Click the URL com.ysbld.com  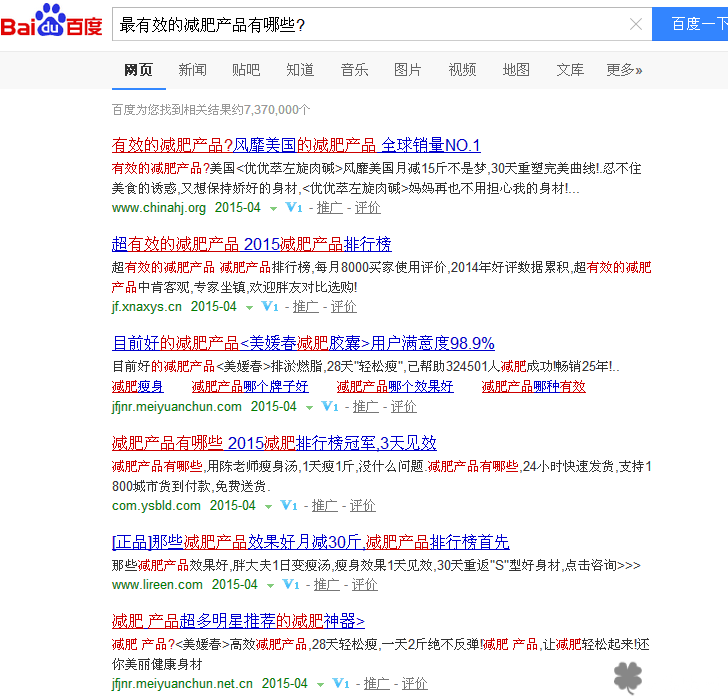[x=156, y=505]
